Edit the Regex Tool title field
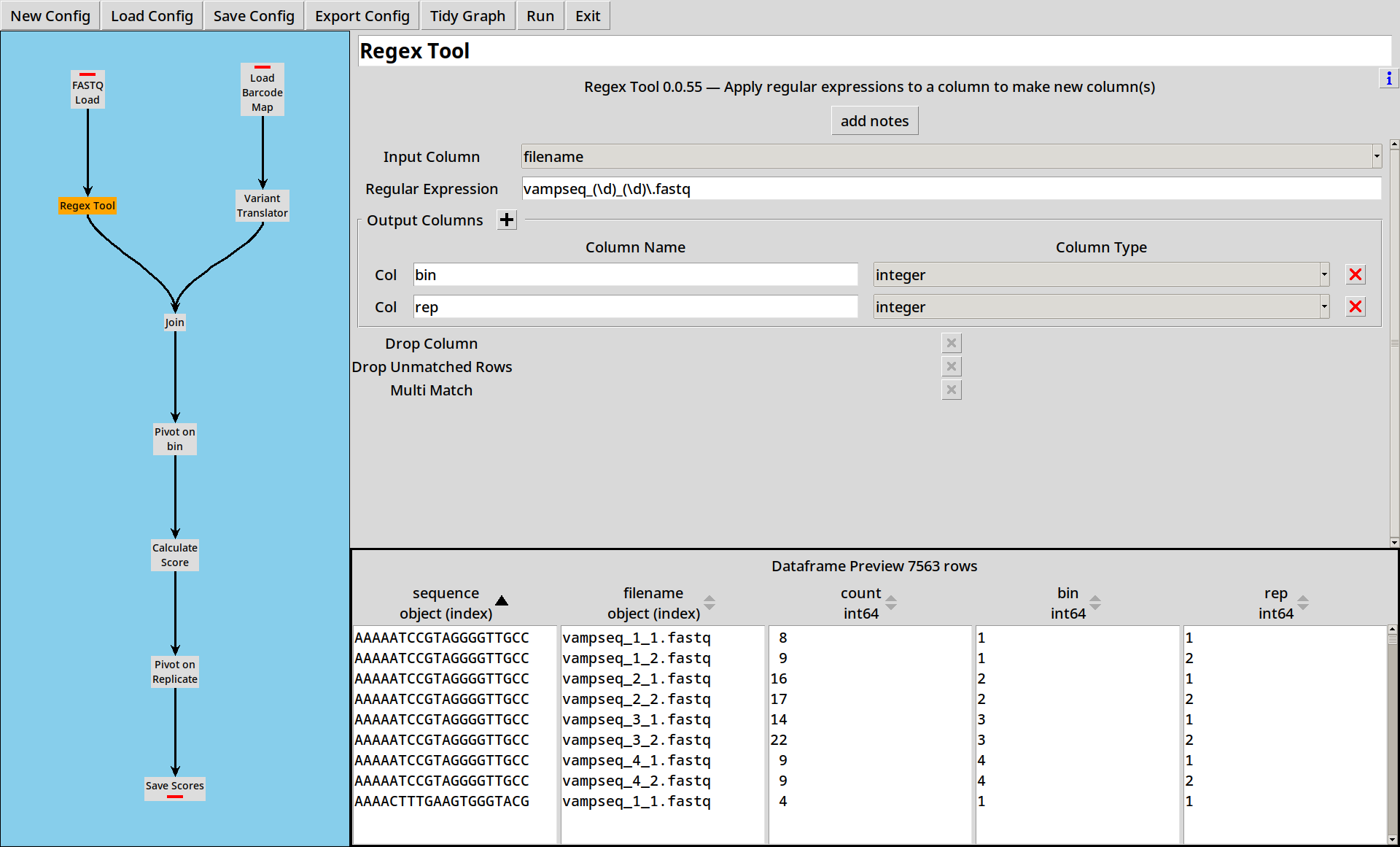Image resolution: width=1400 pixels, height=847 pixels. coord(874,51)
